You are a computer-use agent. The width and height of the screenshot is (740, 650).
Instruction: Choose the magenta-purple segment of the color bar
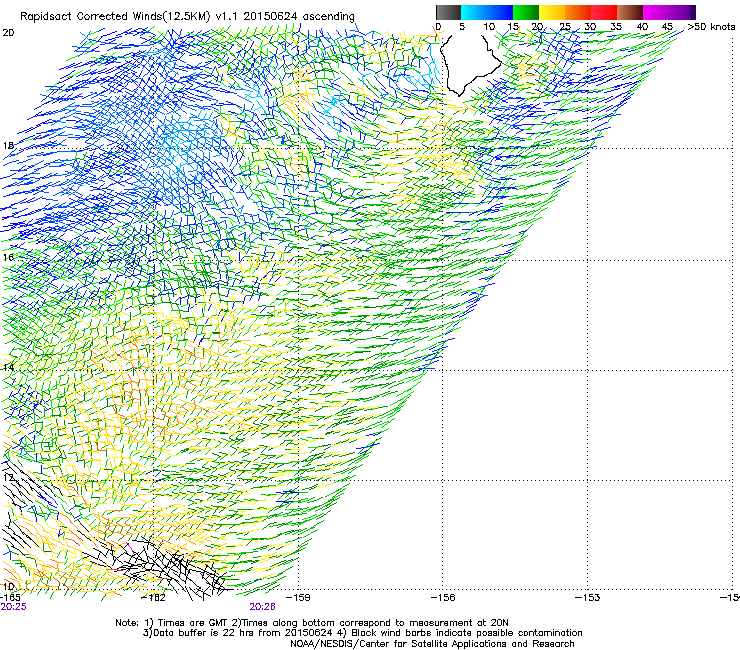[669, 12]
